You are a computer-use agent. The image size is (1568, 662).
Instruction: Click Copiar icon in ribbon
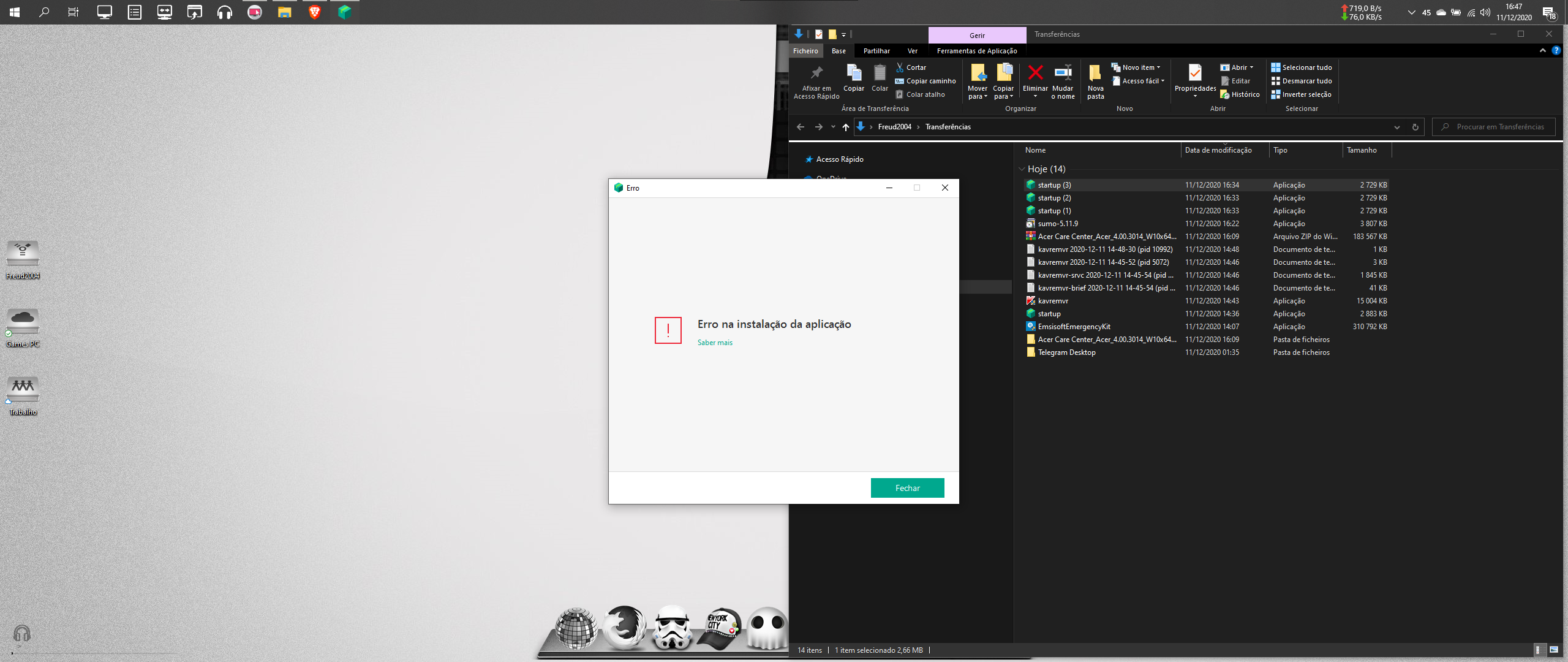click(853, 74)
